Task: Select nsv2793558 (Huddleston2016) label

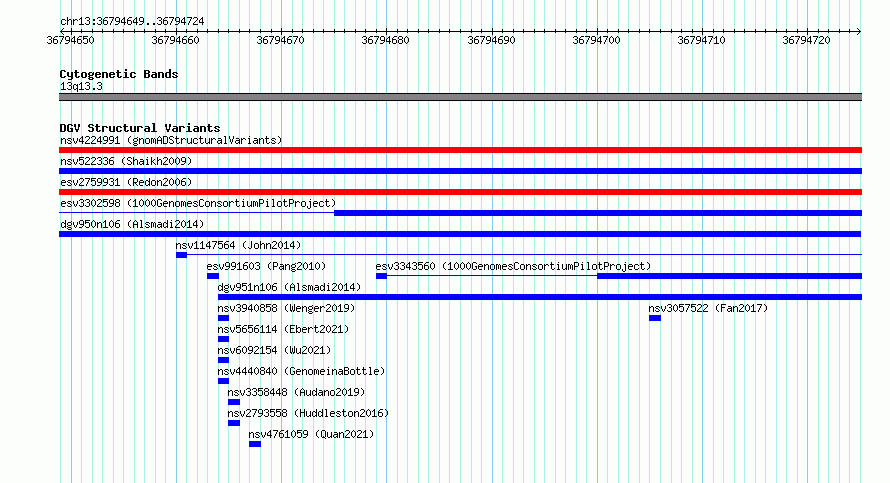Action: (x=308, y=413)
